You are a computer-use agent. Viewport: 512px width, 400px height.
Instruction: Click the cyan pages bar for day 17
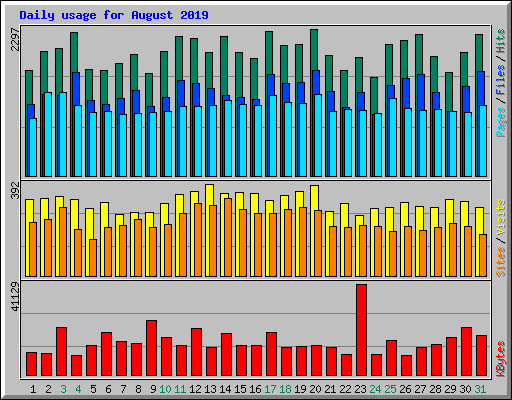click(273, 136)
